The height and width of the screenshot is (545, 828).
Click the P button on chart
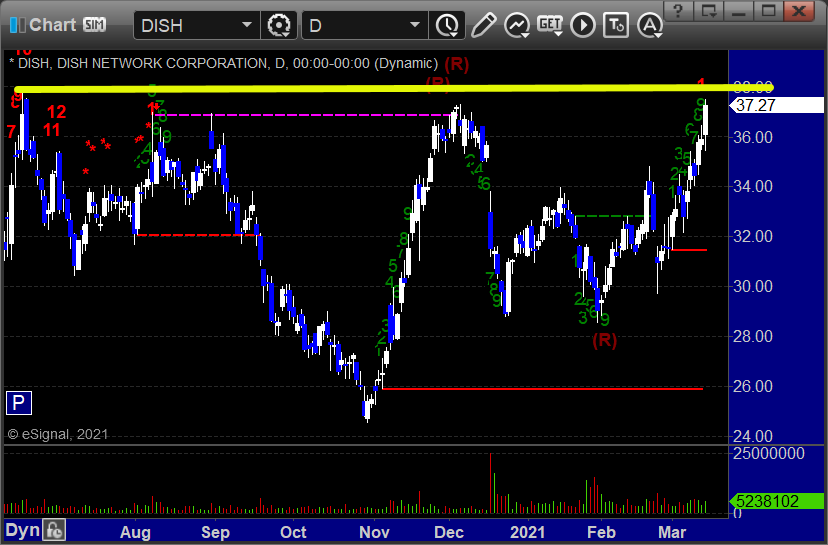click(18, 403)
